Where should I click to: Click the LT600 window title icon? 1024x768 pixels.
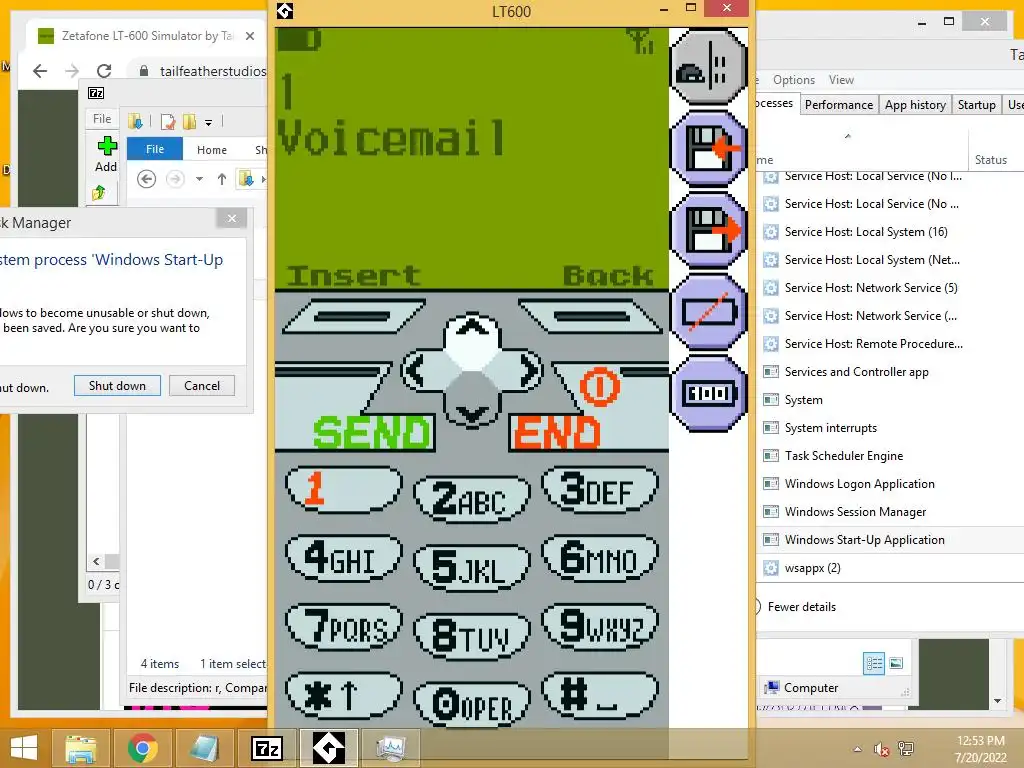285,10
